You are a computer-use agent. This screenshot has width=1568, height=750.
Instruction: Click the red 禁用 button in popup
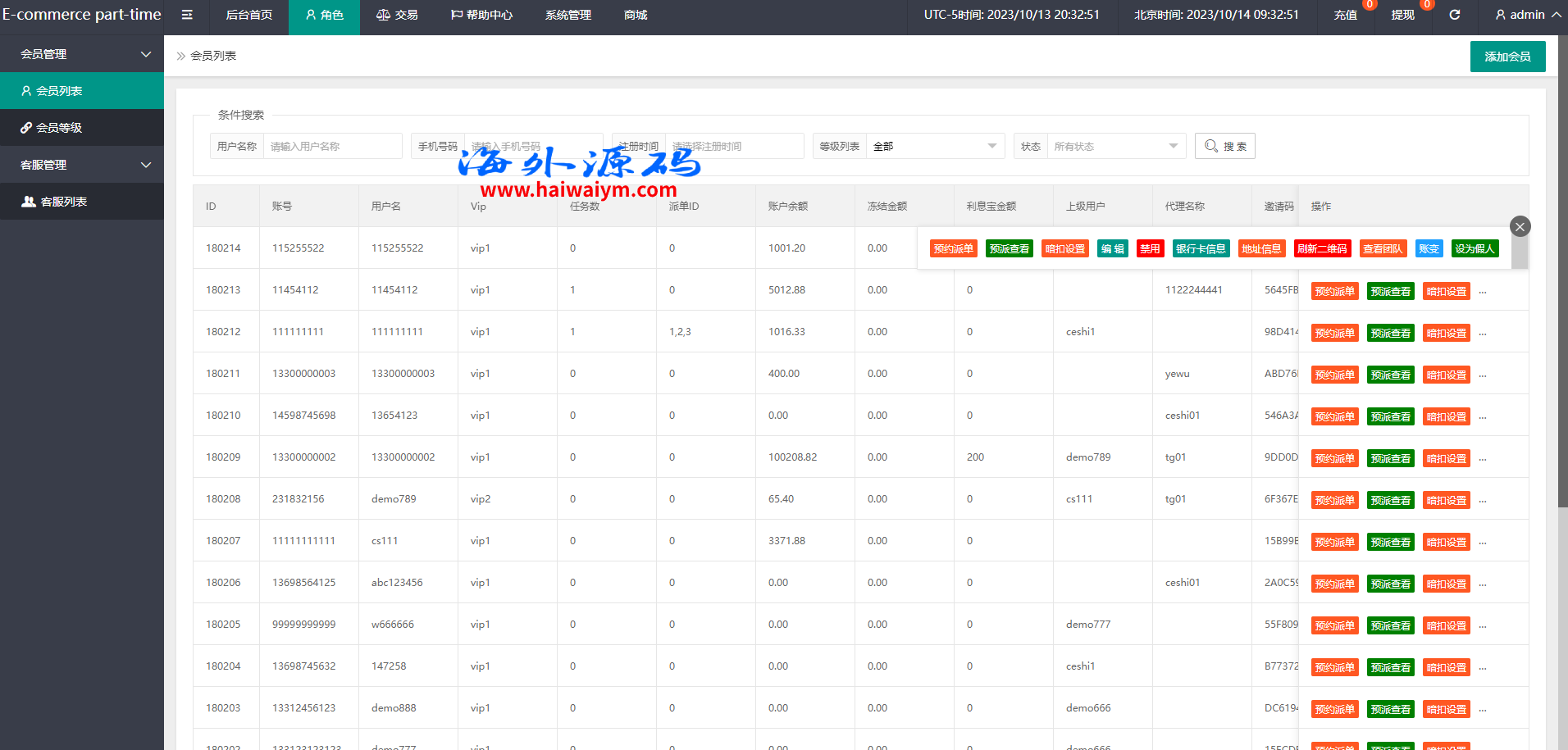pos(1150,248)
